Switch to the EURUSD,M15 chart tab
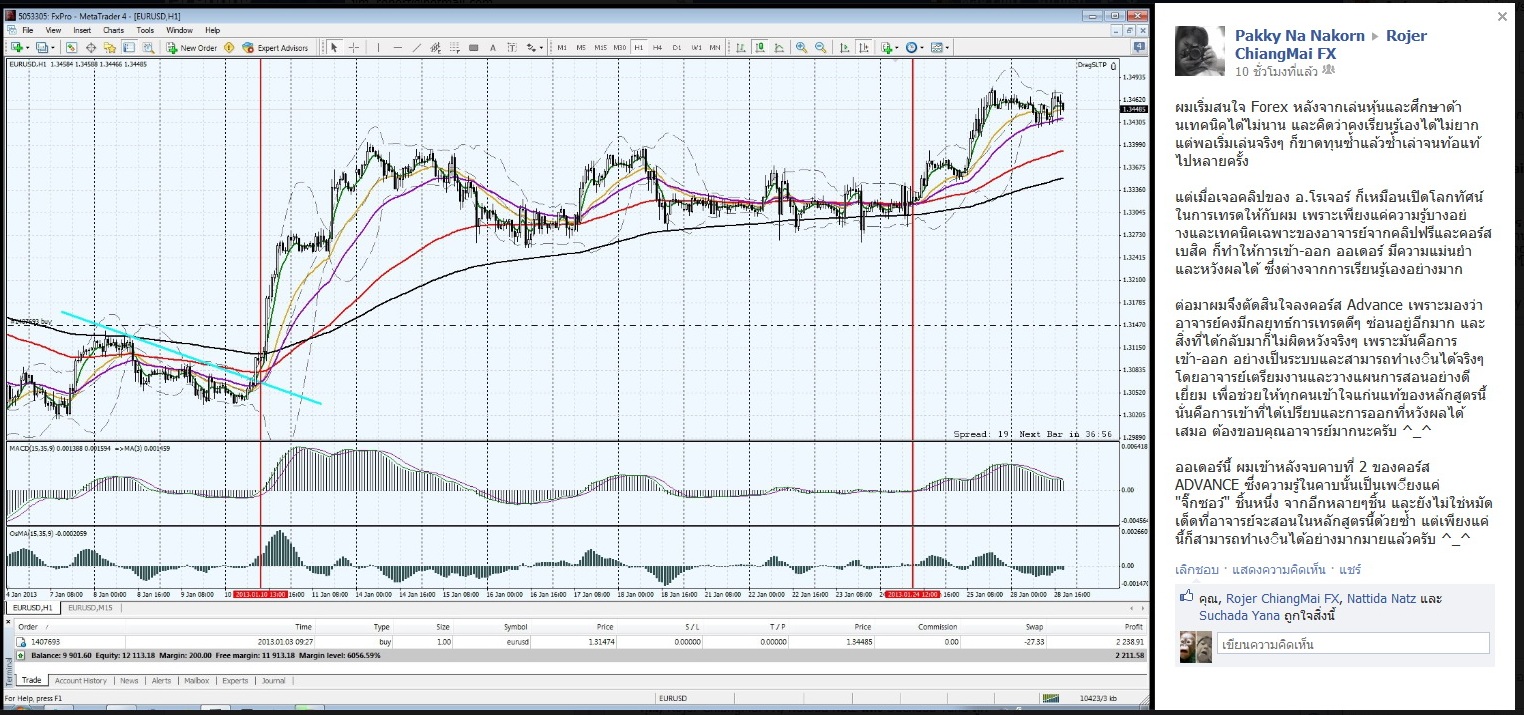This screenshot has height=715, width=1524. coord(90,608)
